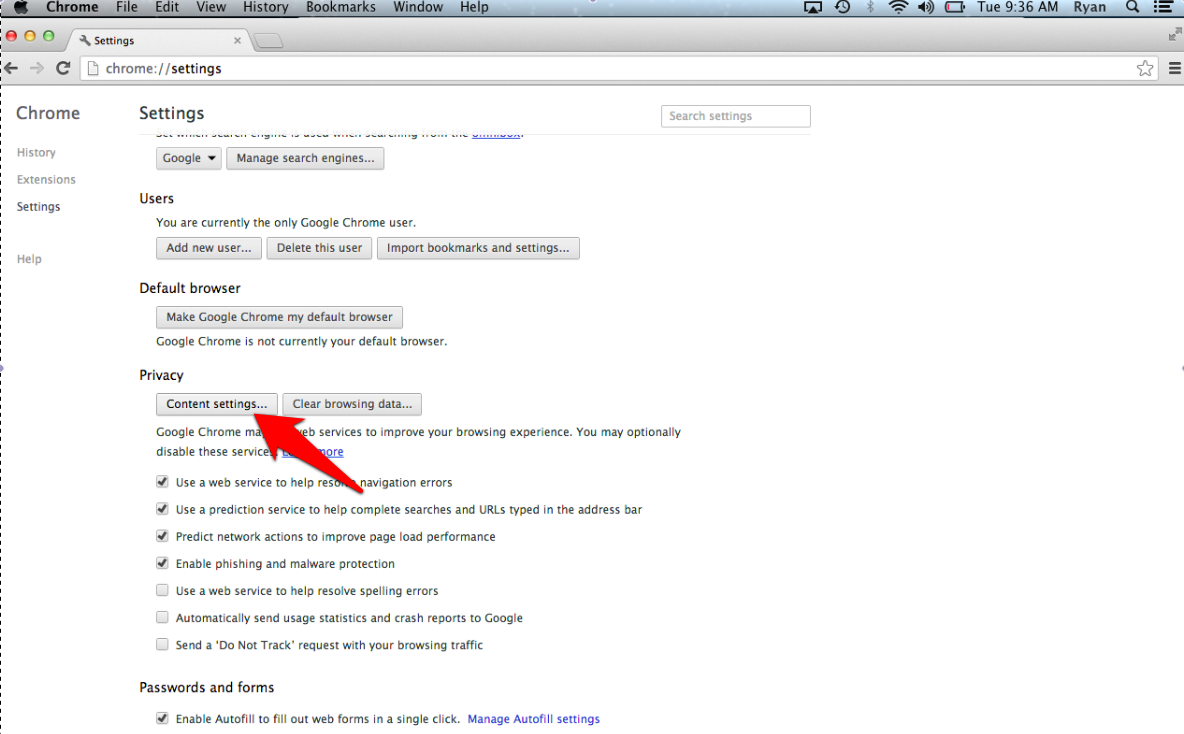Bookmark this page with the star icon
The height and width of the screenshot is (734, 1184).
tap(1145, 68)
